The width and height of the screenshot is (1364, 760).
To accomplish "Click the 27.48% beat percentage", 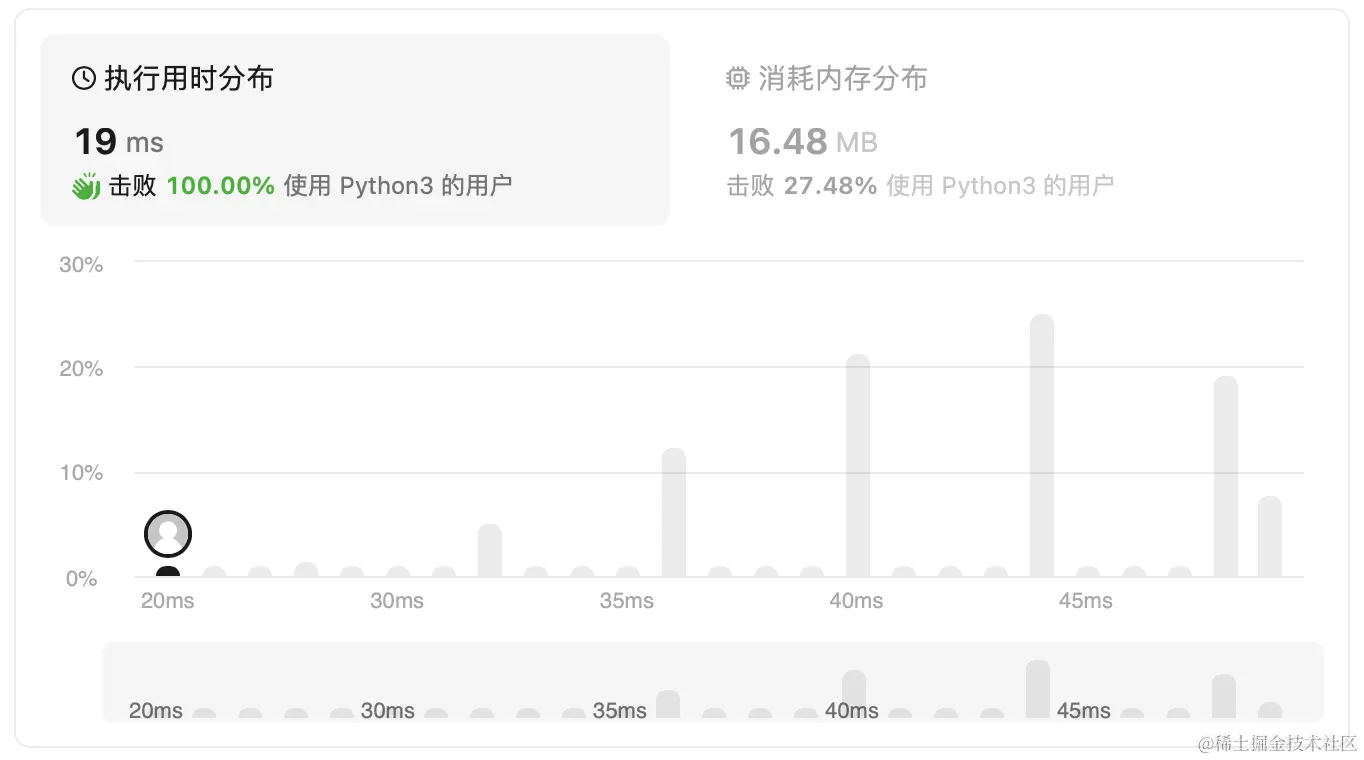I will click(x=830, y=185).
